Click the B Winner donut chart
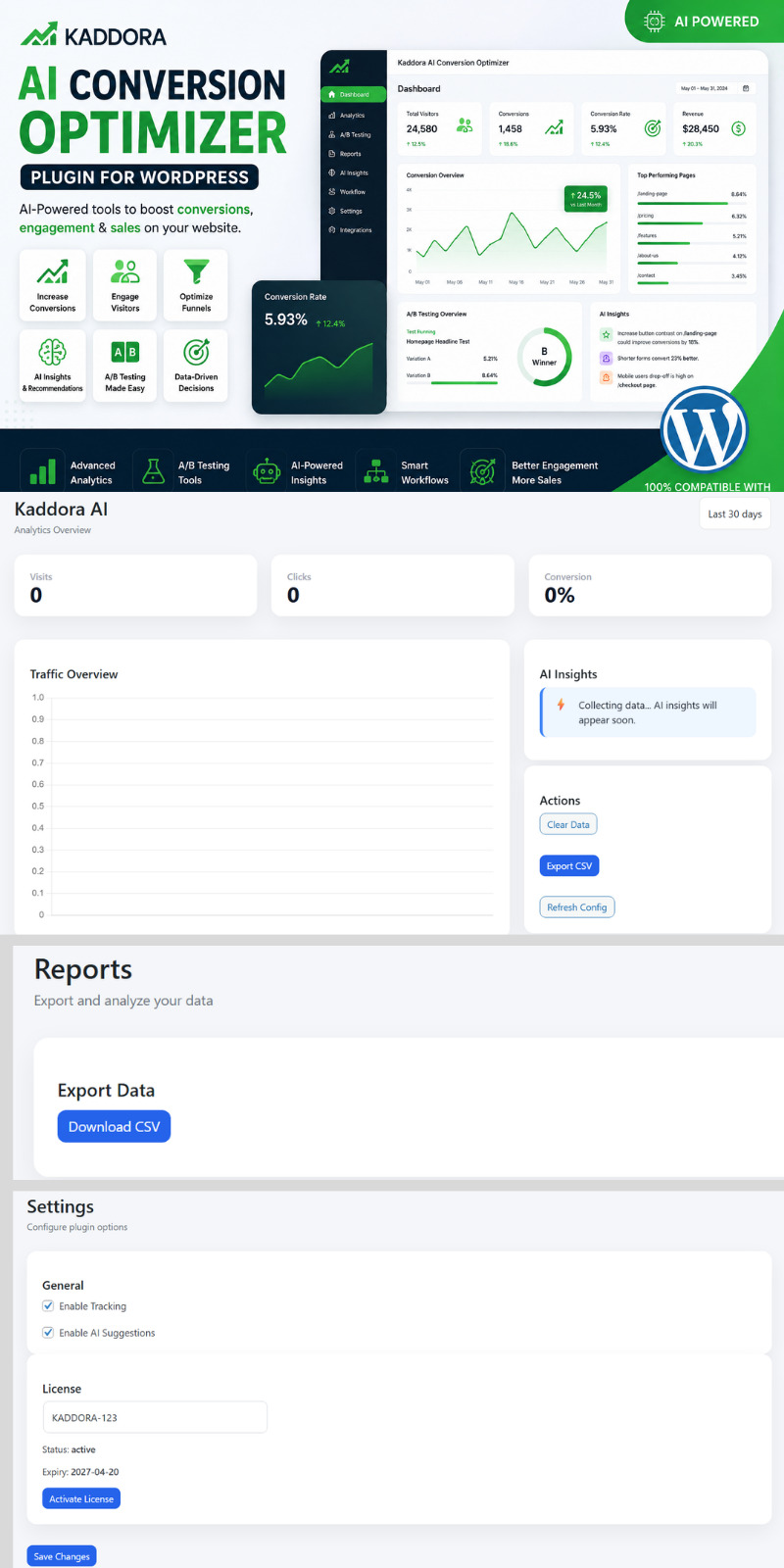784x1568 pixels. (x=544, y=357)
